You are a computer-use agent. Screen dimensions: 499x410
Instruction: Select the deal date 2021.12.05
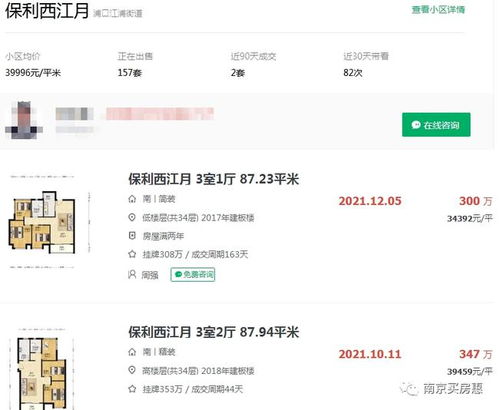click(370, 201)
